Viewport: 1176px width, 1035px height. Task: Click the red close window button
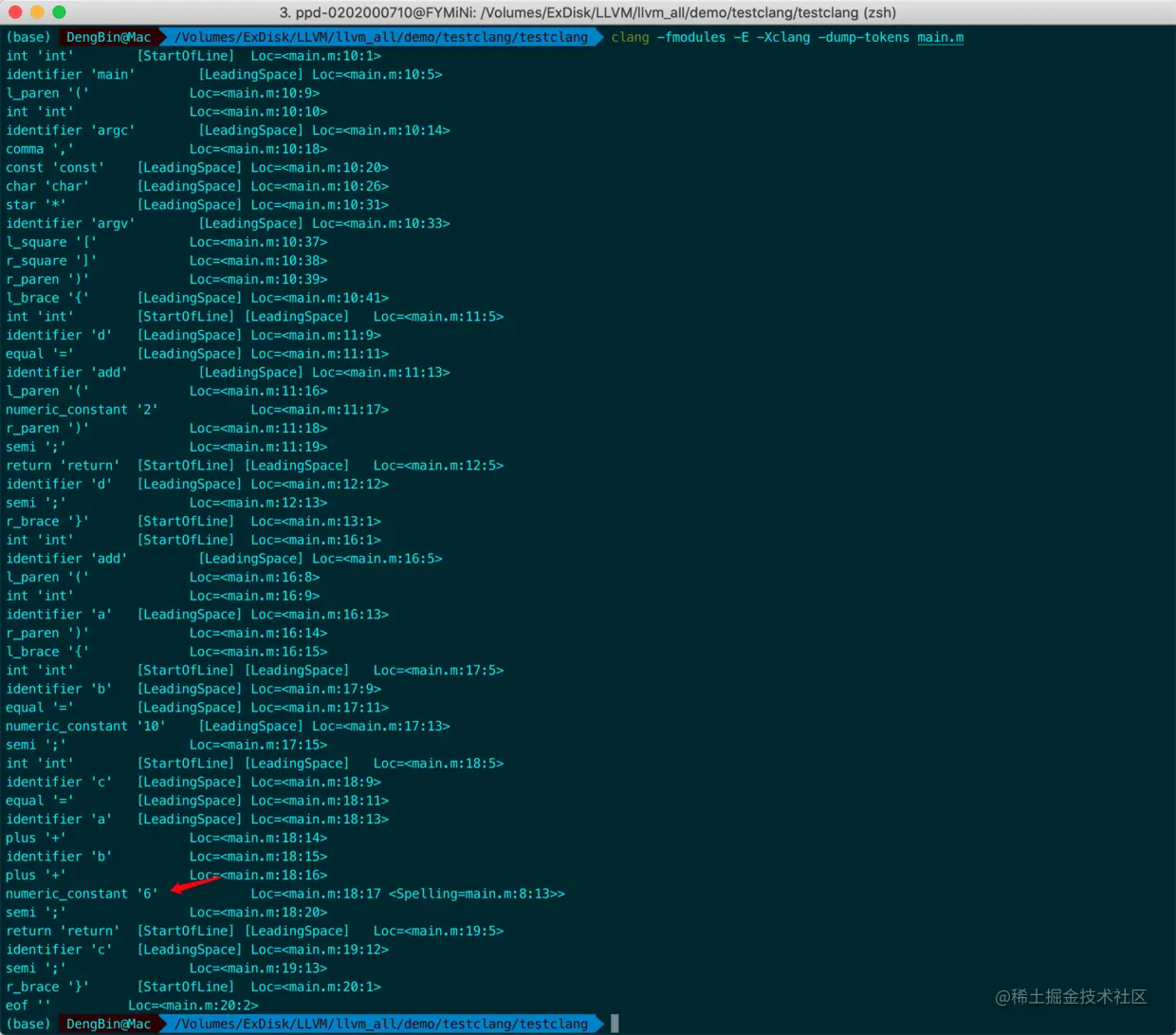[16, 12]
